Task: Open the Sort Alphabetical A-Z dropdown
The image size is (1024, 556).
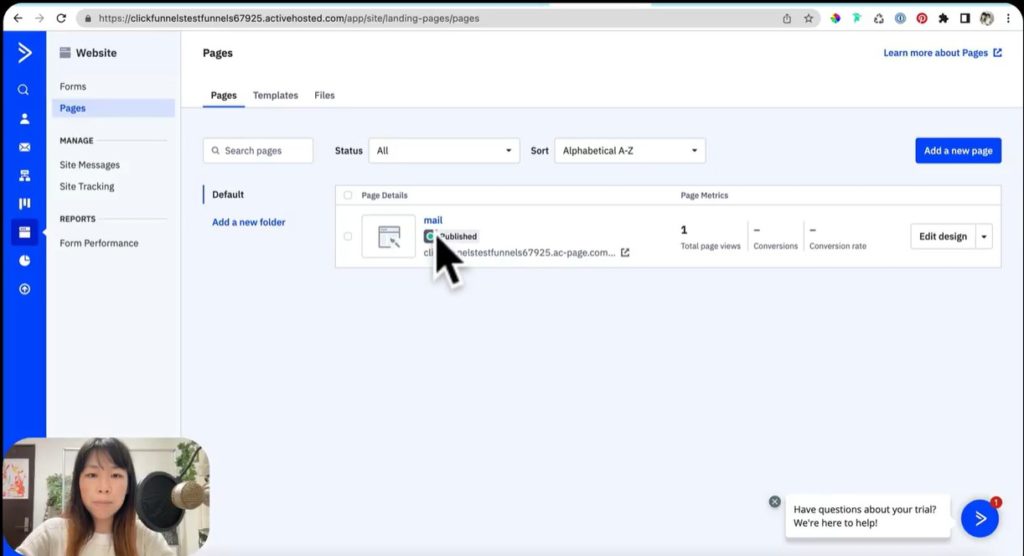Action: pos(630,151)
